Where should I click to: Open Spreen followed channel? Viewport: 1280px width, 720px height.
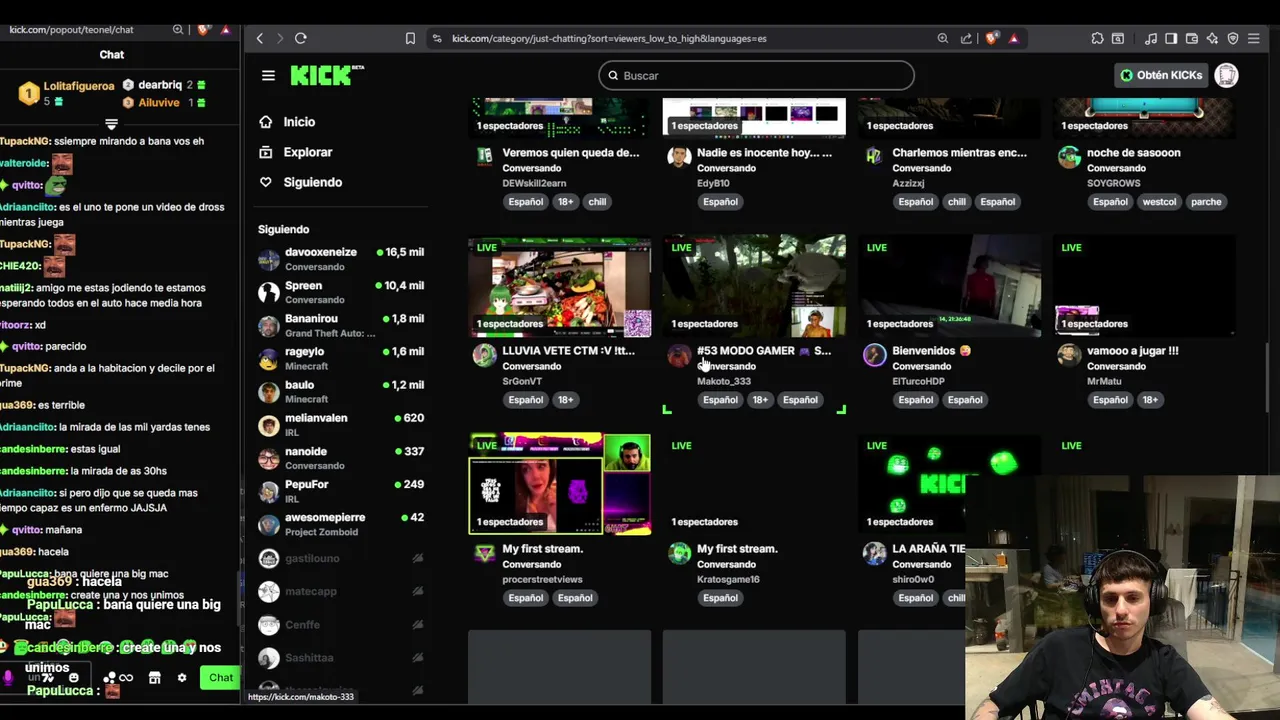point(341,292)
